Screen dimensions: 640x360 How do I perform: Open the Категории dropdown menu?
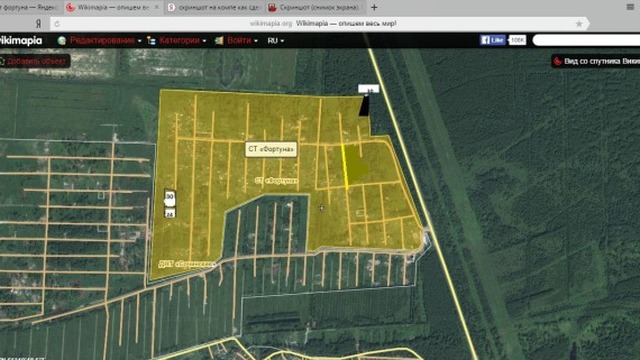(x=182, y=40)
